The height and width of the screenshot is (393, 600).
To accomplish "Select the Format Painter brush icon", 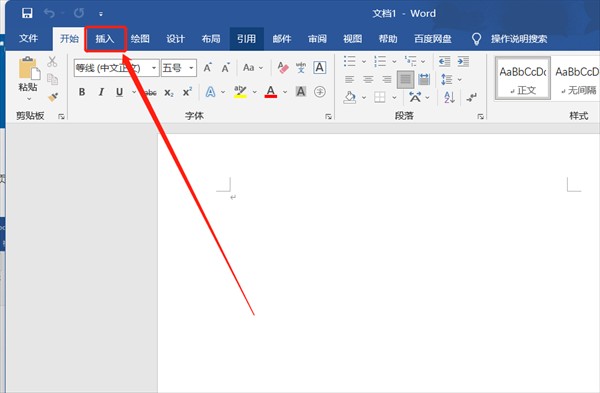I will [x=53, y=97].
